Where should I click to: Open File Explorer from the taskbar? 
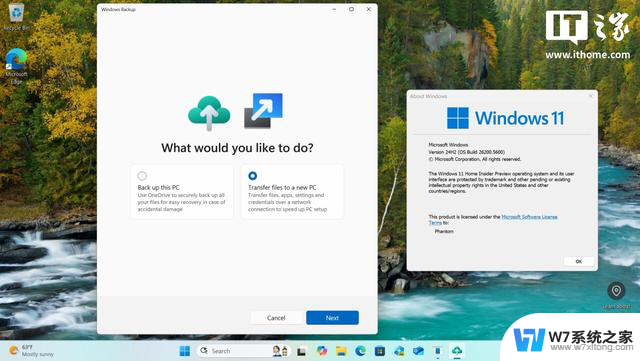(x=341, y=351)
